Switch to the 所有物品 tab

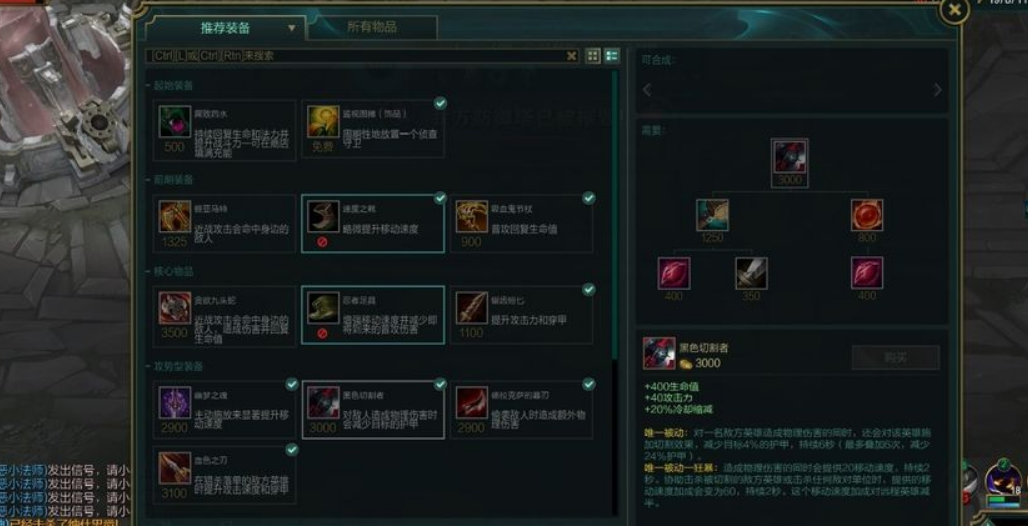(372, 28)
